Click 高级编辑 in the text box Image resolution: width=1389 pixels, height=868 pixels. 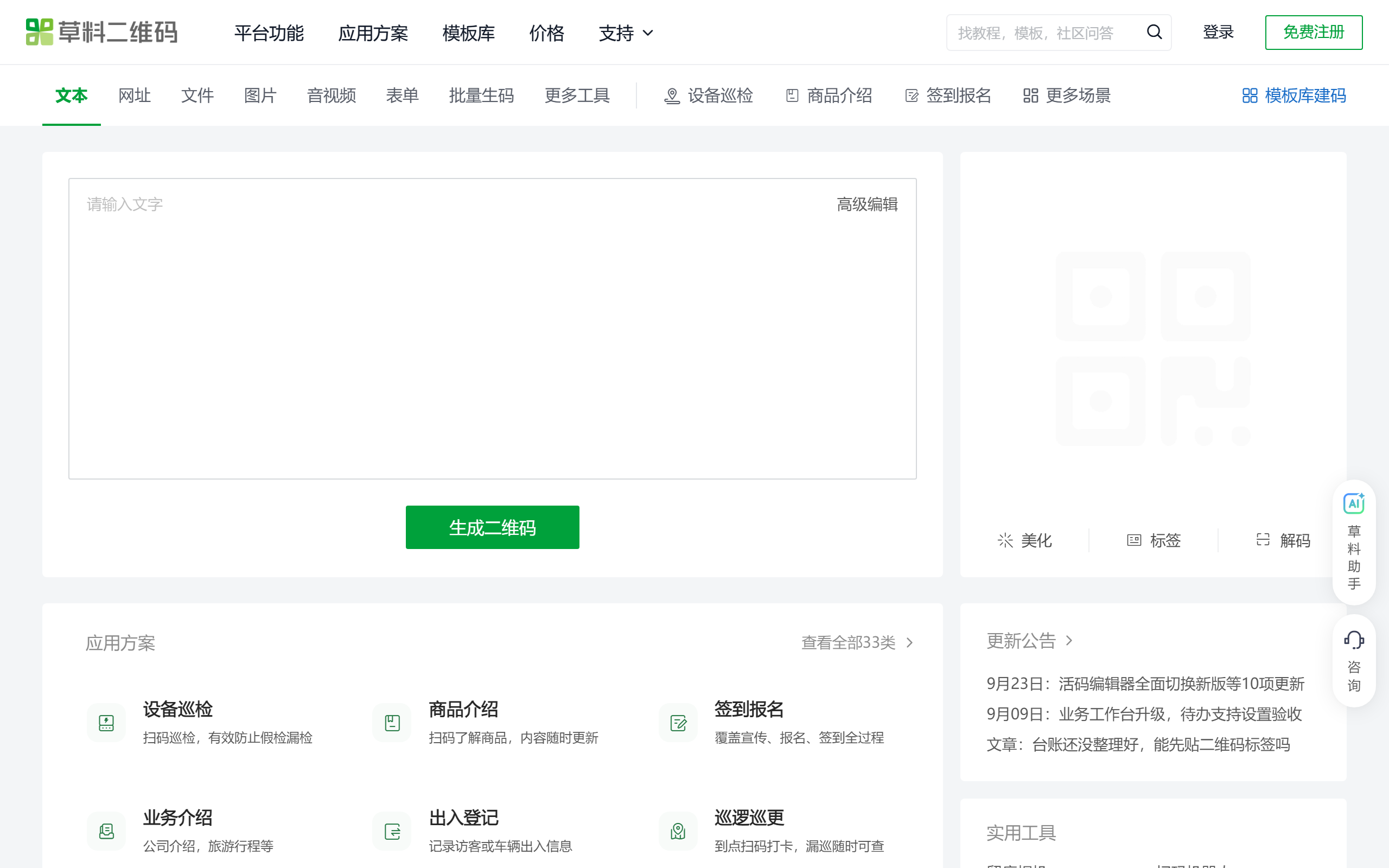point(867,205)
